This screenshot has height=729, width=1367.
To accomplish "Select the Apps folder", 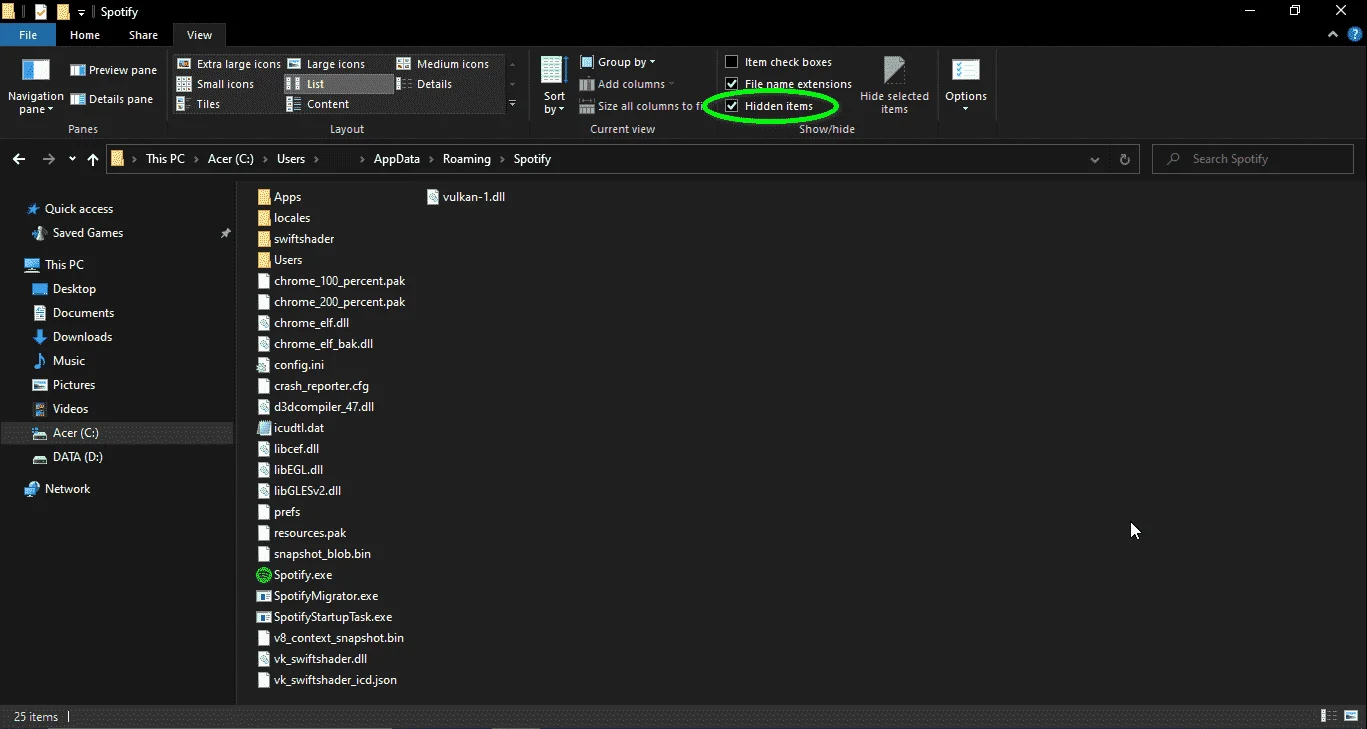I will 279,197.
